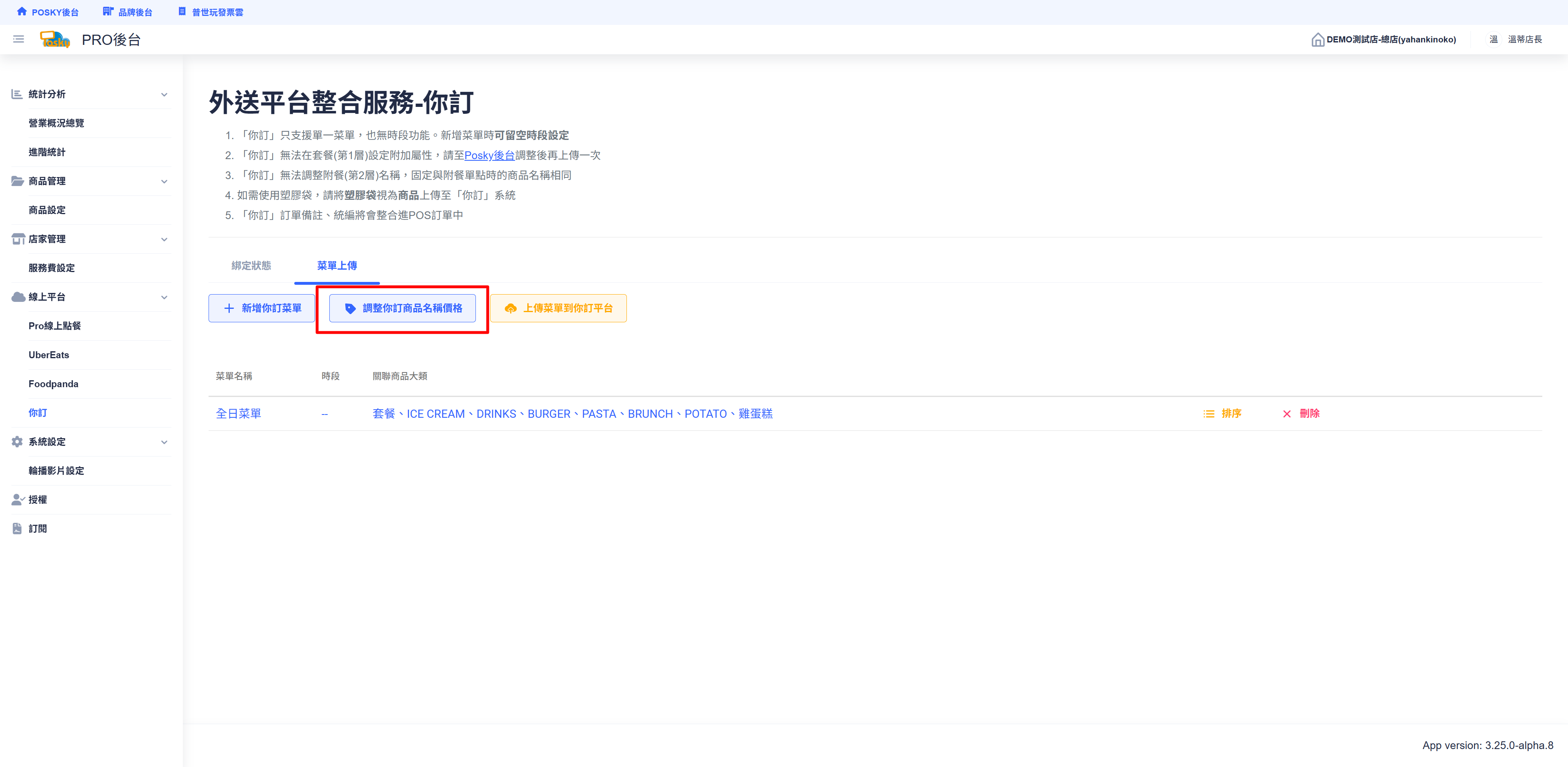Click the 訂閱 document icon in sidebar

[17, 529]
